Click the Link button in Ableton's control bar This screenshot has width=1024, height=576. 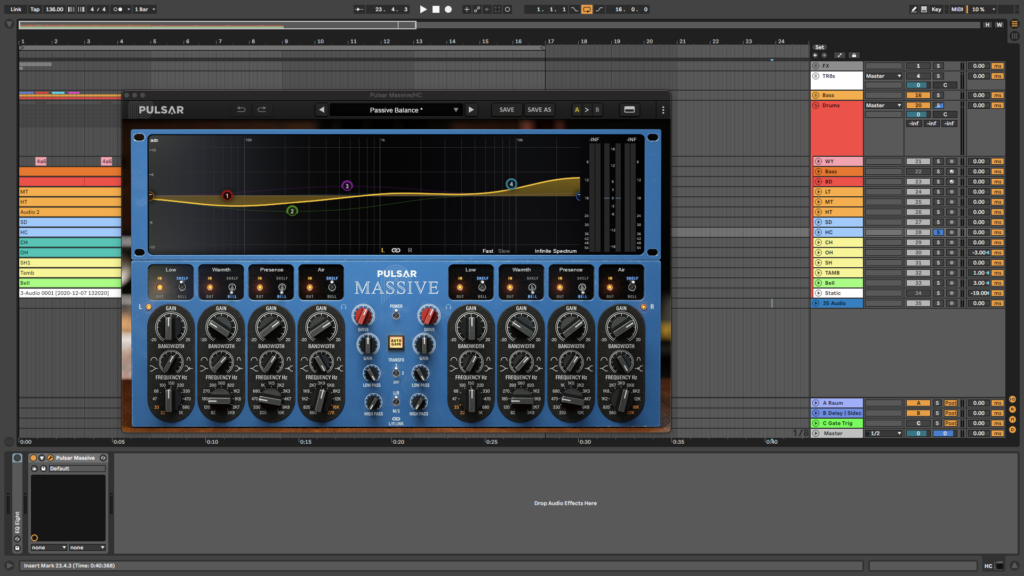click(16, 9)
